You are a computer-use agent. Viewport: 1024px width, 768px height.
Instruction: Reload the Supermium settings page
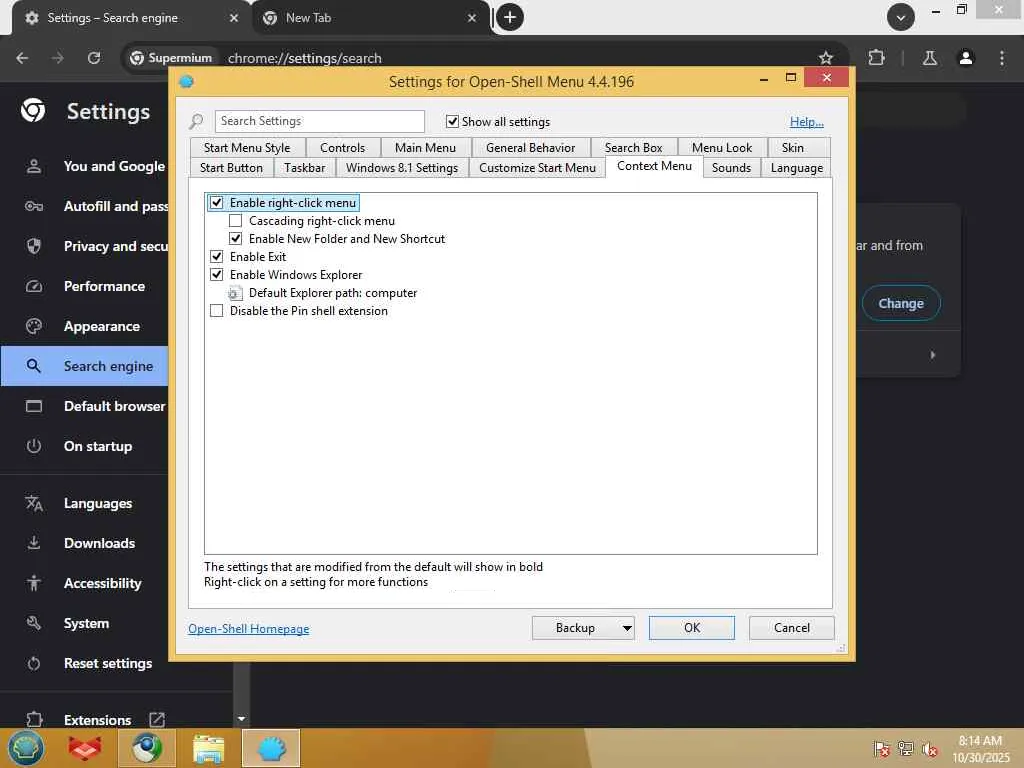click(x=94, y=57)
